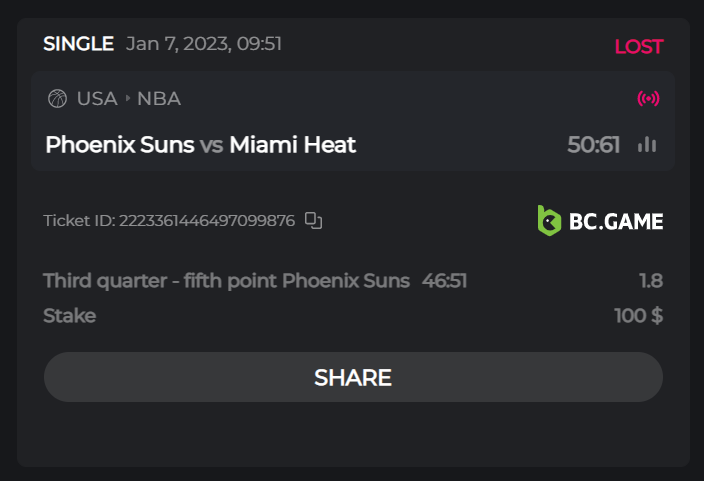Click the breadcrumb arrow between USA and NBA

(x=128, y=98)
